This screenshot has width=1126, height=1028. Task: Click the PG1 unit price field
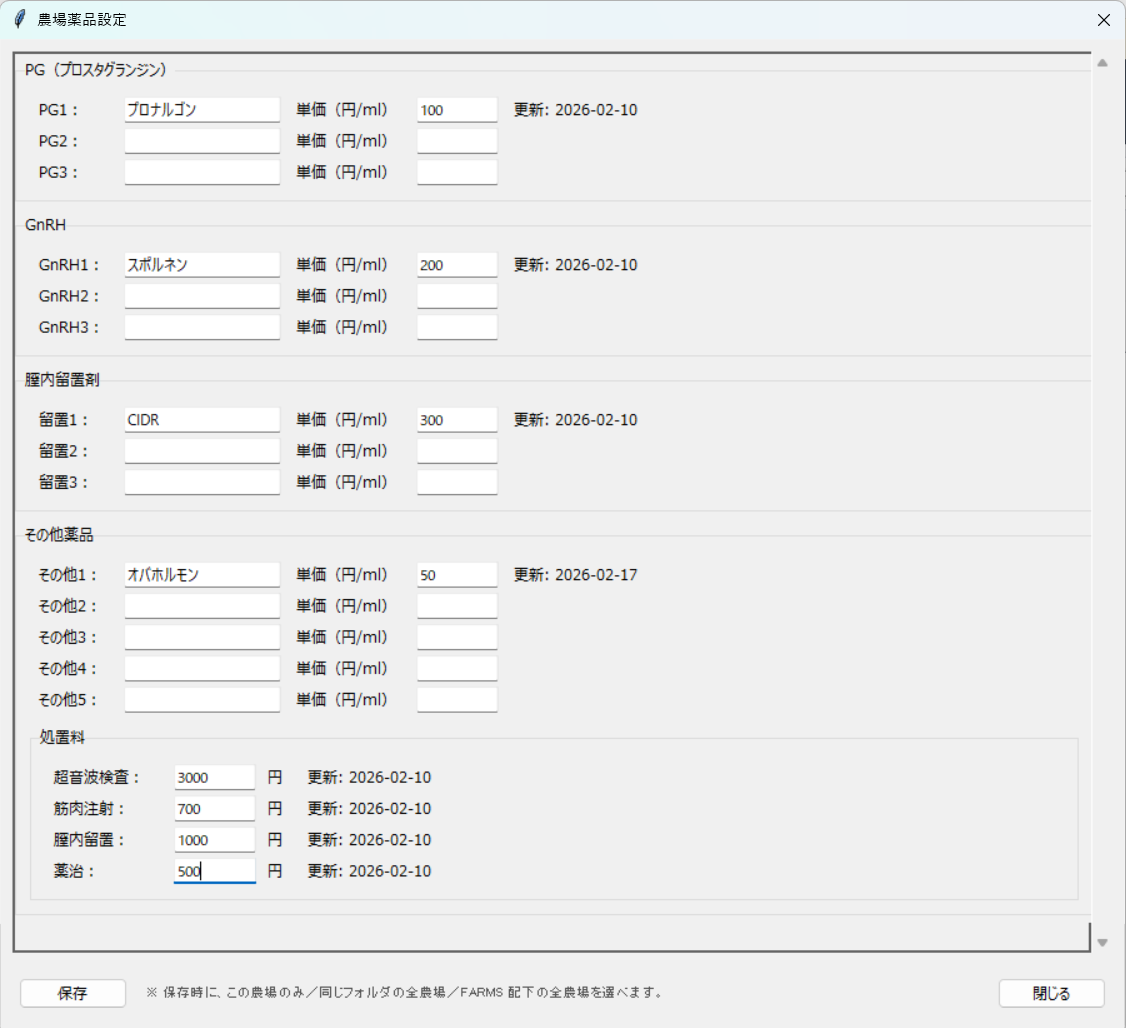(457, 110)
